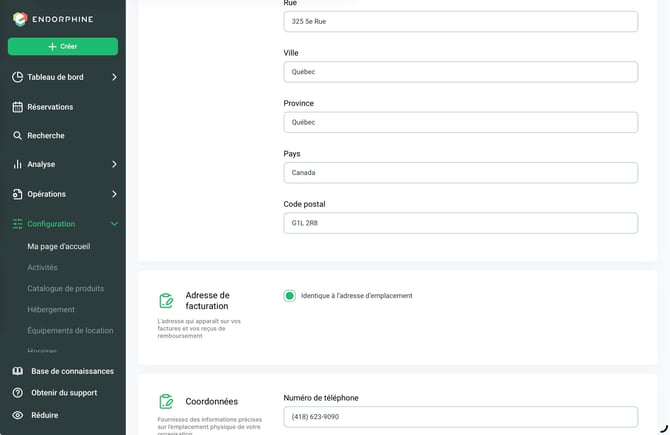
Task: Click the Tableau de bord pie-chart icon
Action: (x=18, y=77)
